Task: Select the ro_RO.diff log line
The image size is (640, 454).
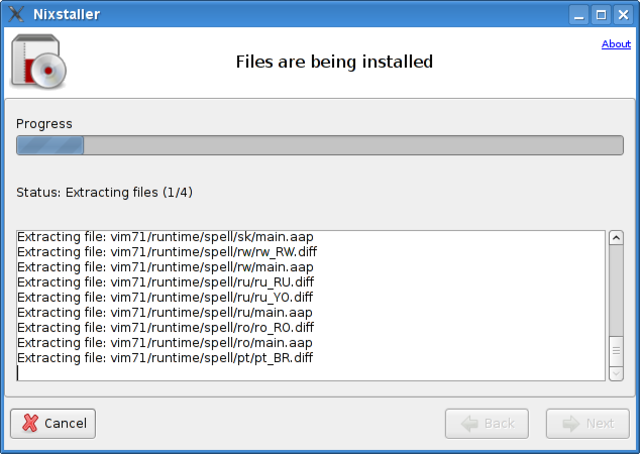Action: [165, 327]
